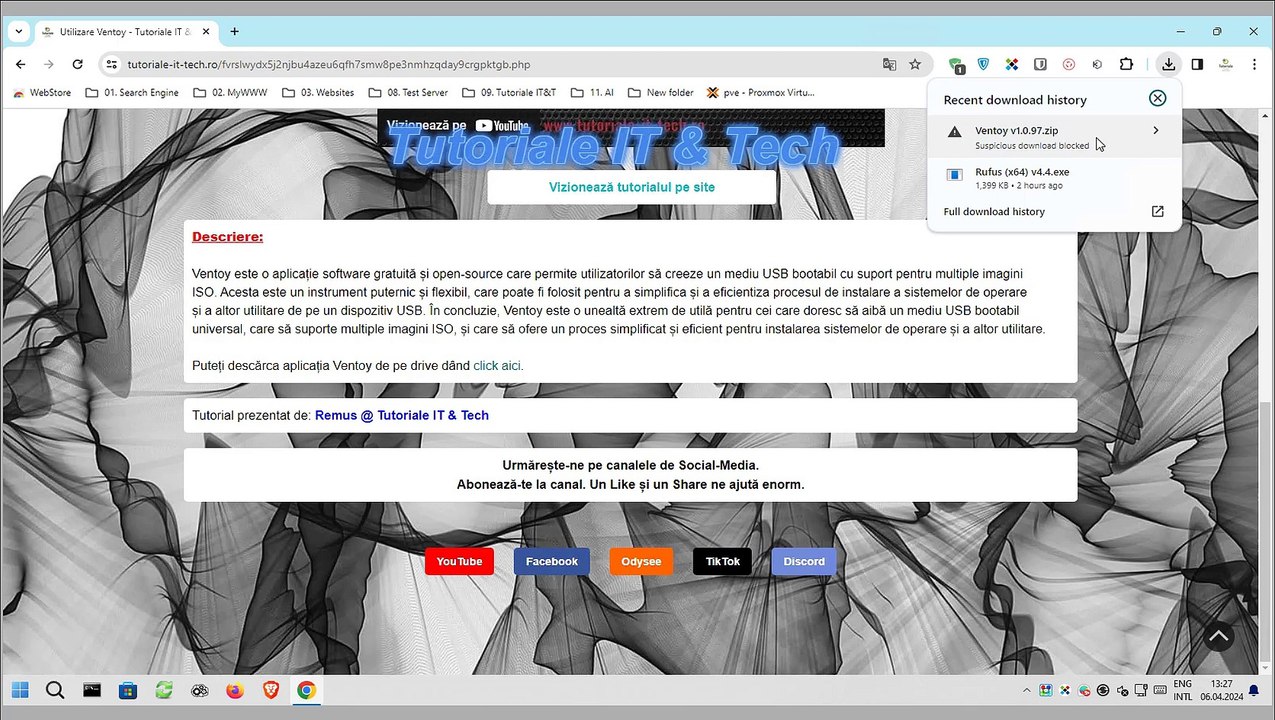This screenshot has height=720, width=1275.
Task: Open the Chrome side panel
Action: (1197, 64)
